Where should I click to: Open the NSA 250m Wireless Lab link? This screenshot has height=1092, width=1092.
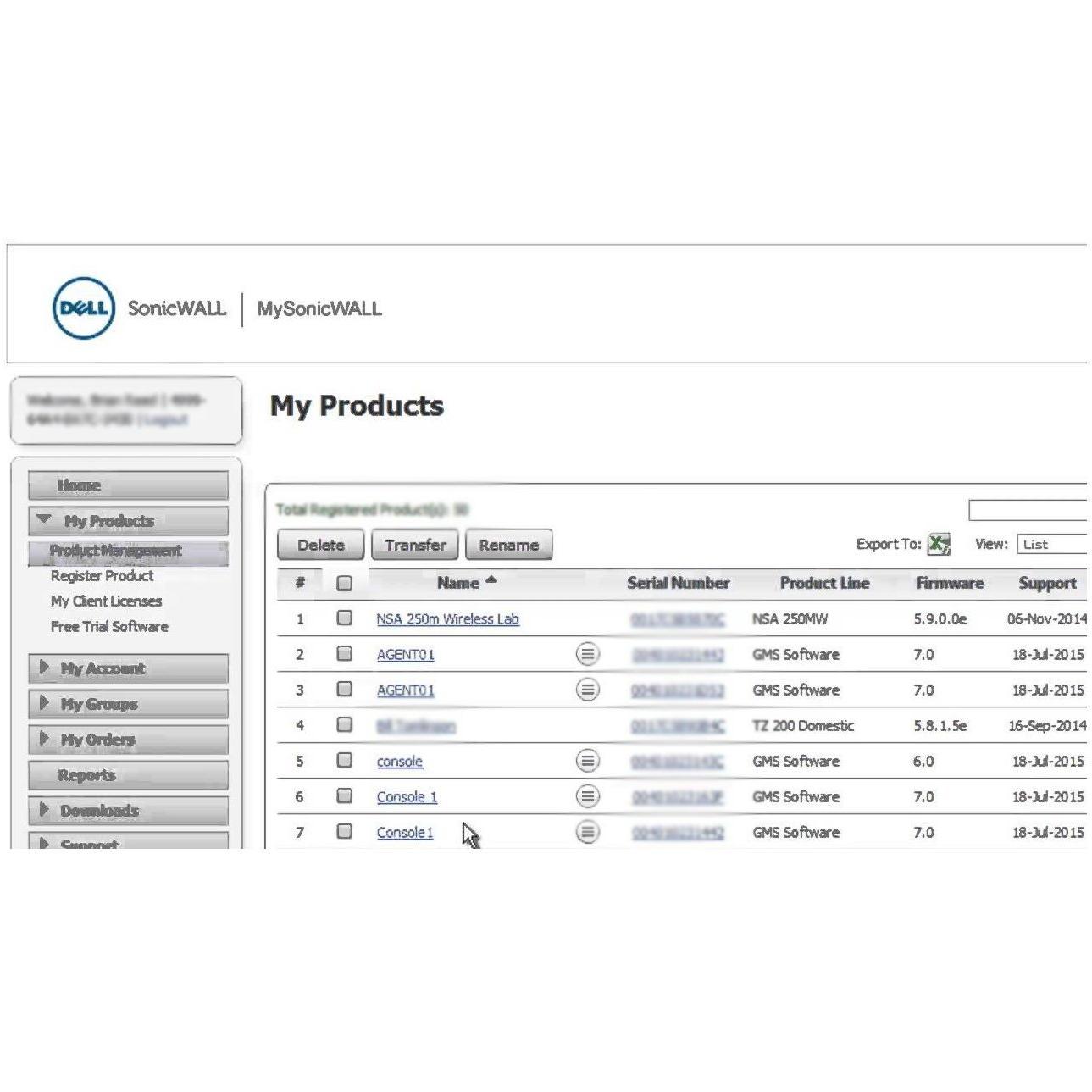point(447,619)
